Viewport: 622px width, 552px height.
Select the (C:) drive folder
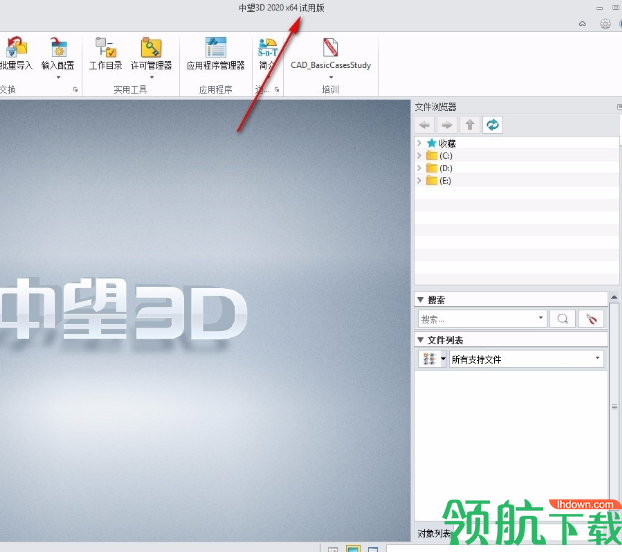(439, 155)
